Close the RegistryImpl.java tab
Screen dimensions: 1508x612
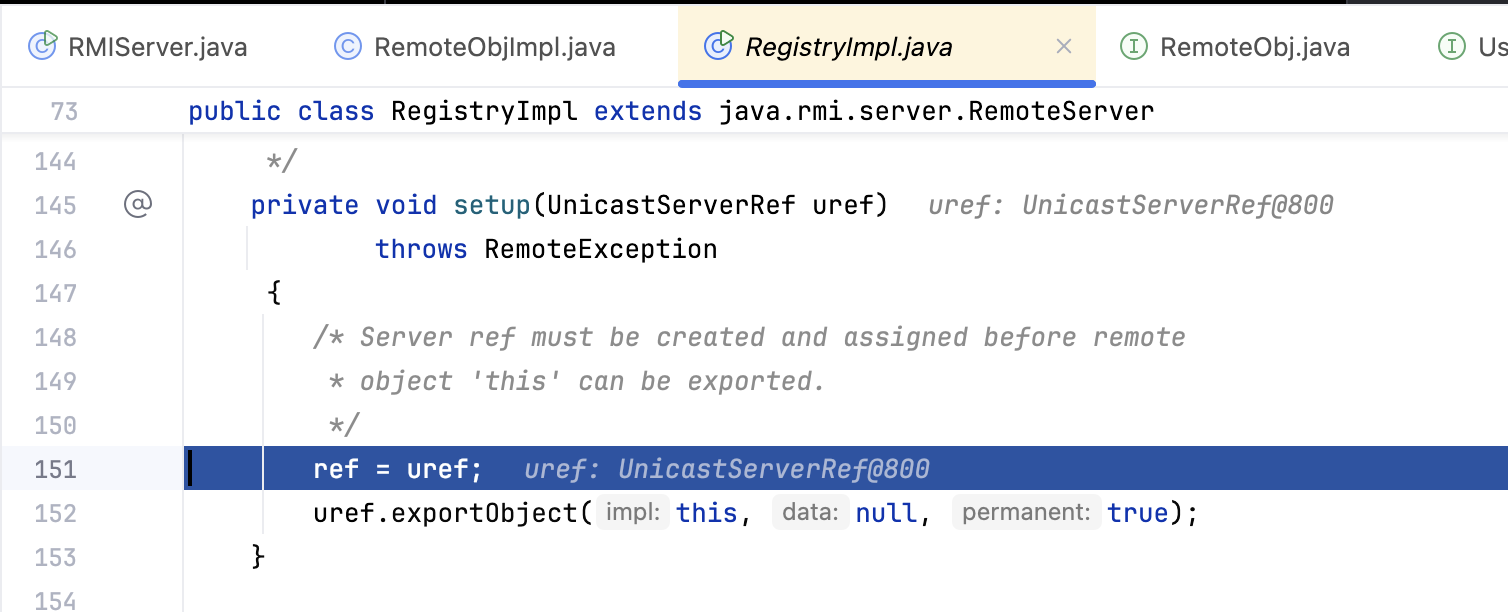pyautogui.click(x=1064, y=47)
